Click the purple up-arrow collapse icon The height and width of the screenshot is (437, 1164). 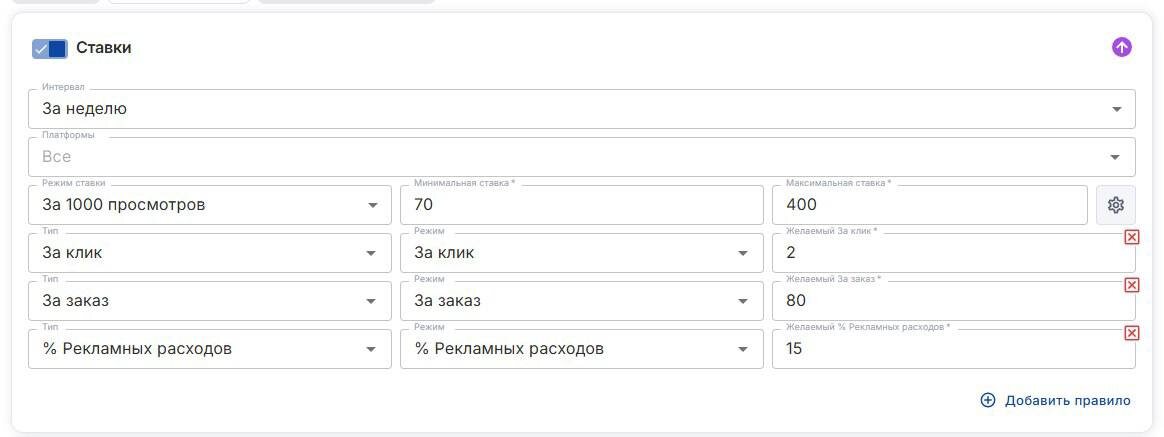[1122, 47]
